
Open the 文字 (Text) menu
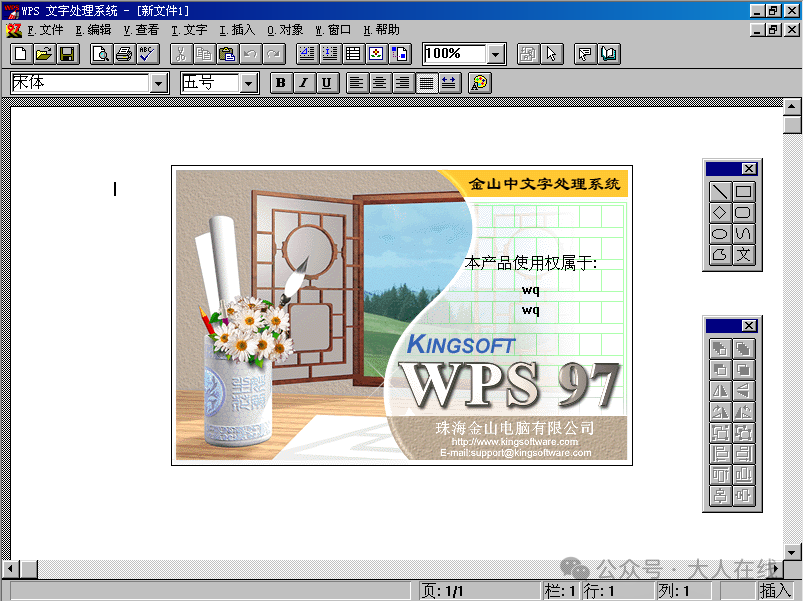pyautogui.click(x=189, y=30)
